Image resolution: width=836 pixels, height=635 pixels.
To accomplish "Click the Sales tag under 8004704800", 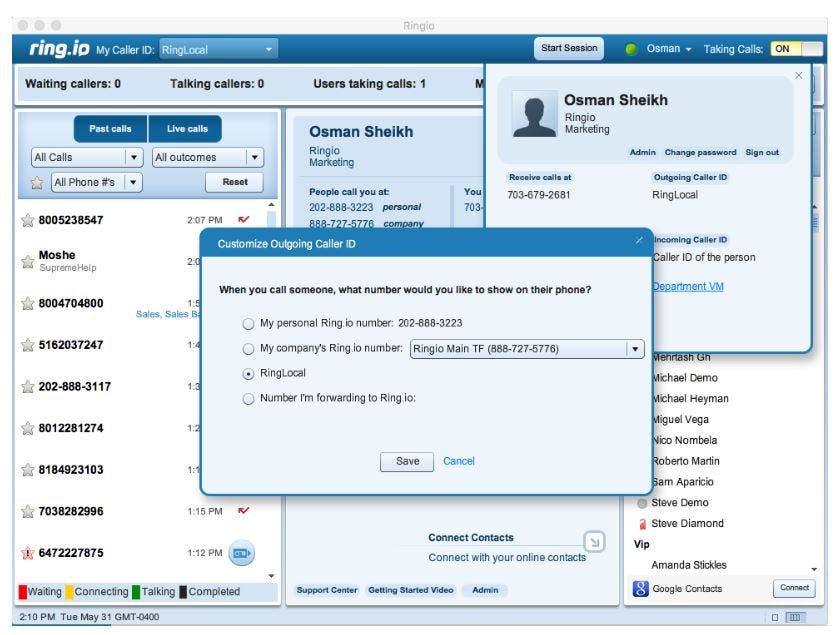I will point(148,315).
